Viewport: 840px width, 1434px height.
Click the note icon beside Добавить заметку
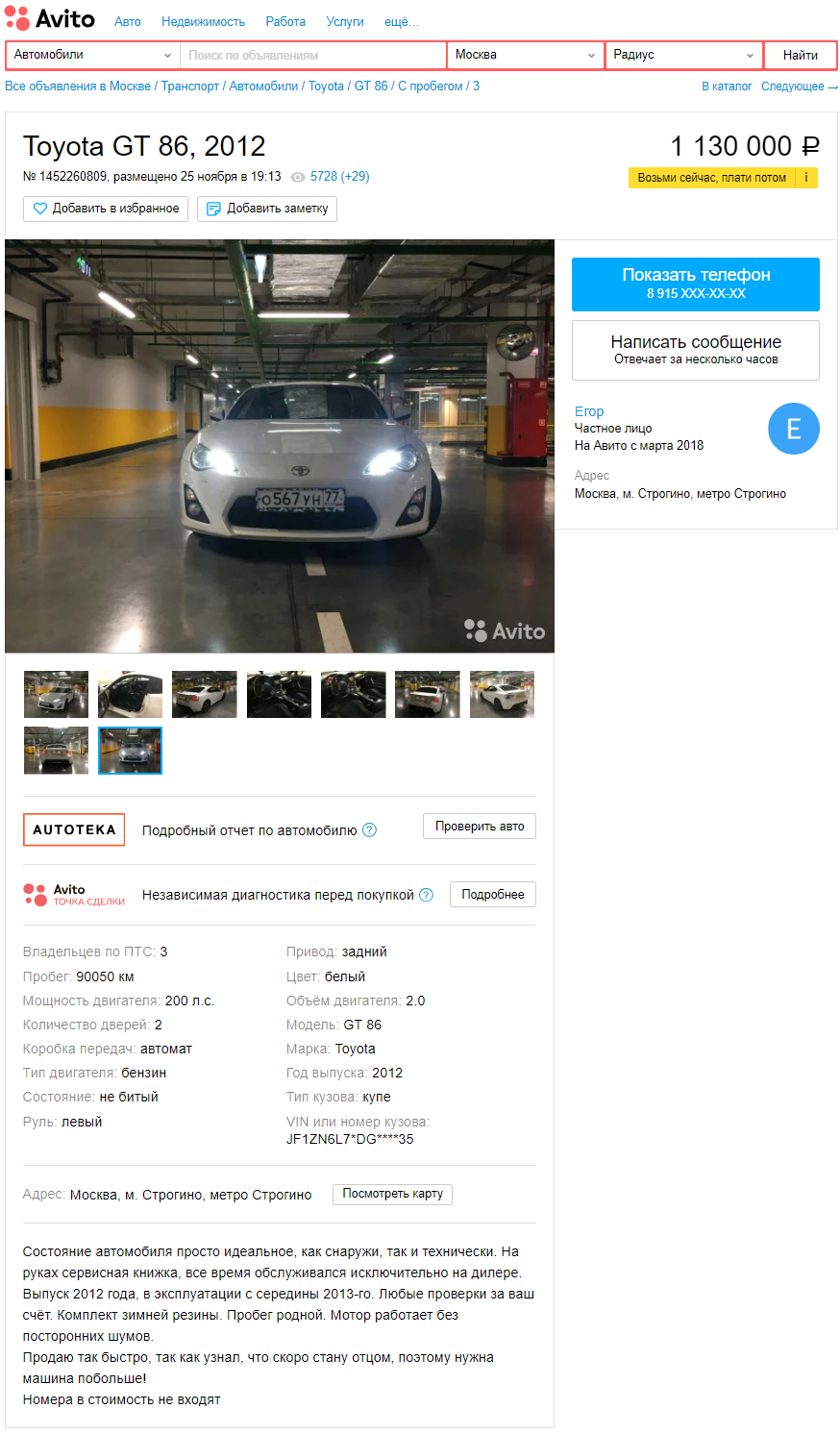[213, 209]
